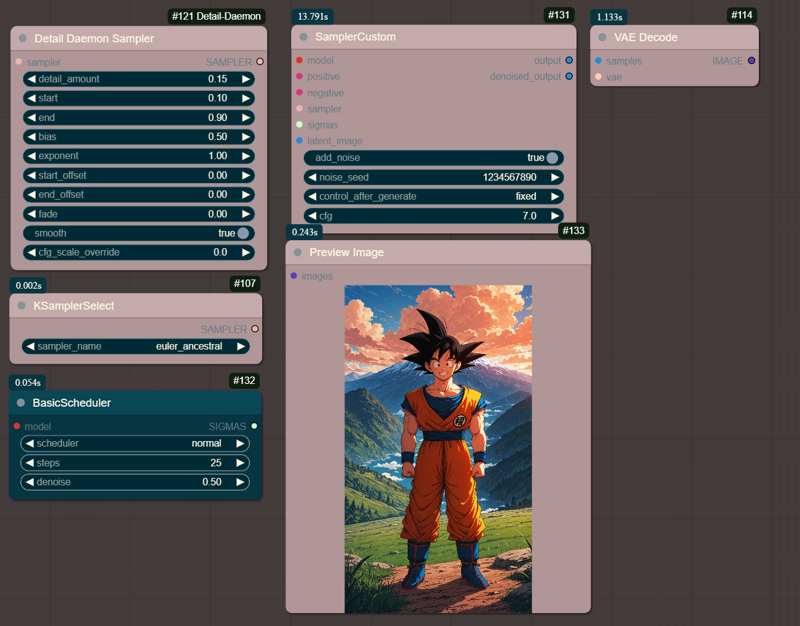Click the IMAGE output socket on VAE Decode
The width and height of the screenshot is (800, 626).
coord(751,61)
